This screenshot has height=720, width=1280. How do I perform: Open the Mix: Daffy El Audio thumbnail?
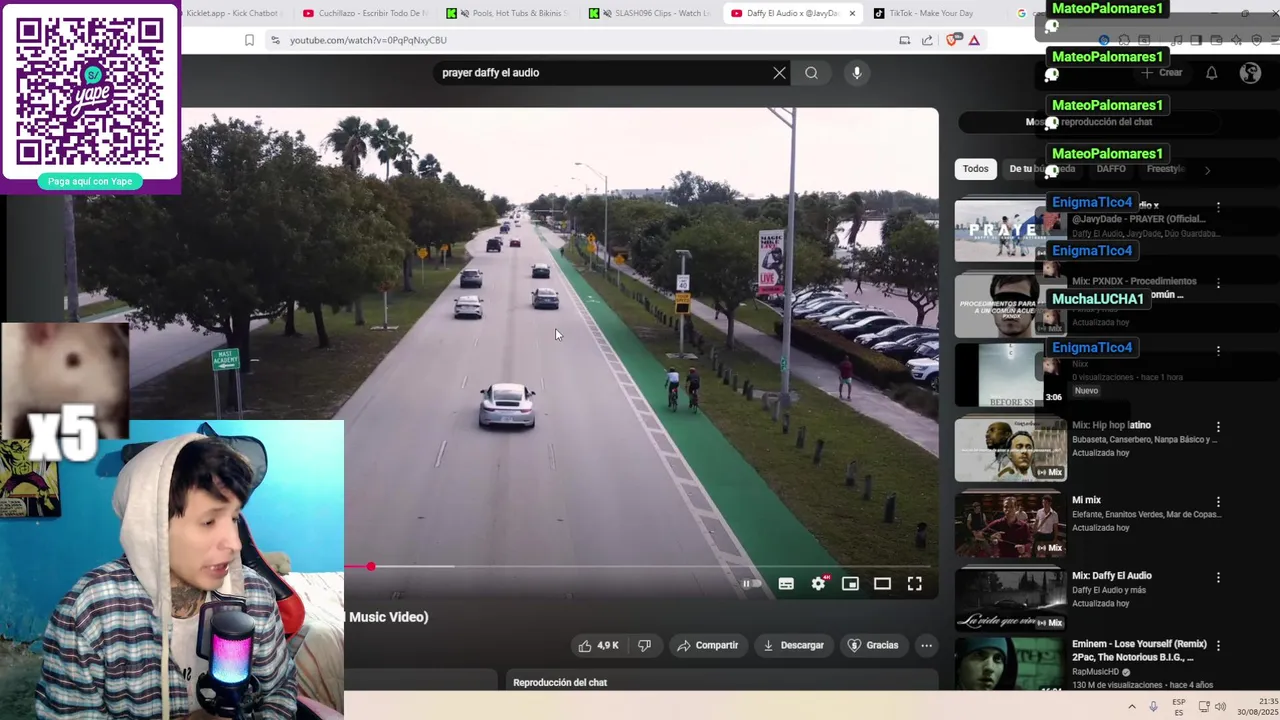tap(1010, 600)
